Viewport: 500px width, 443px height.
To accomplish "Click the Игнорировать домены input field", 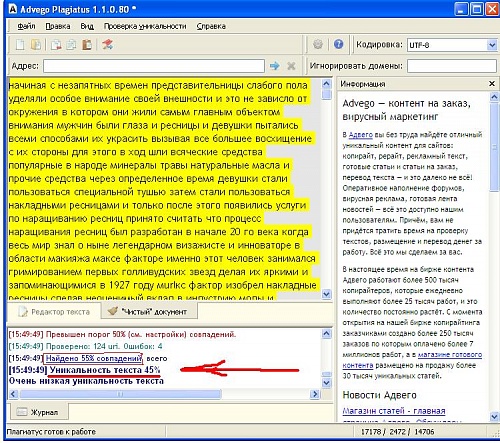I will 452,66.
